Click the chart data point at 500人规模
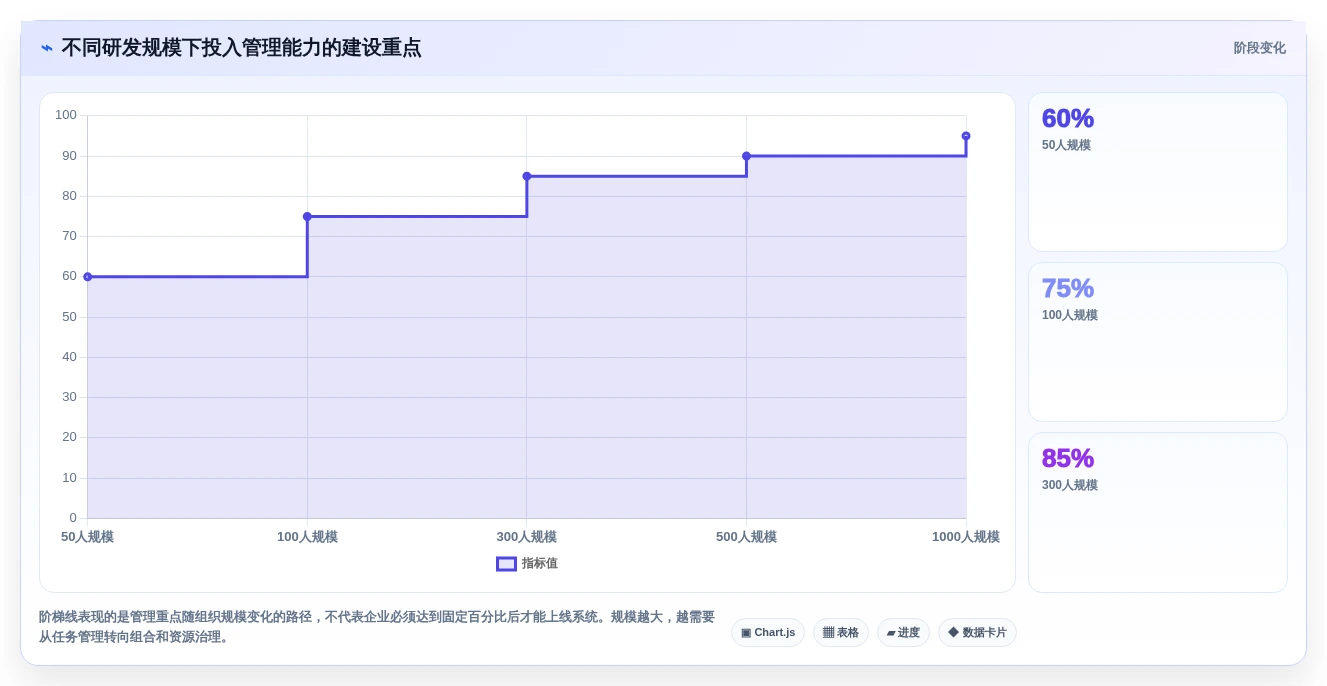 click(x=746, y=156)
